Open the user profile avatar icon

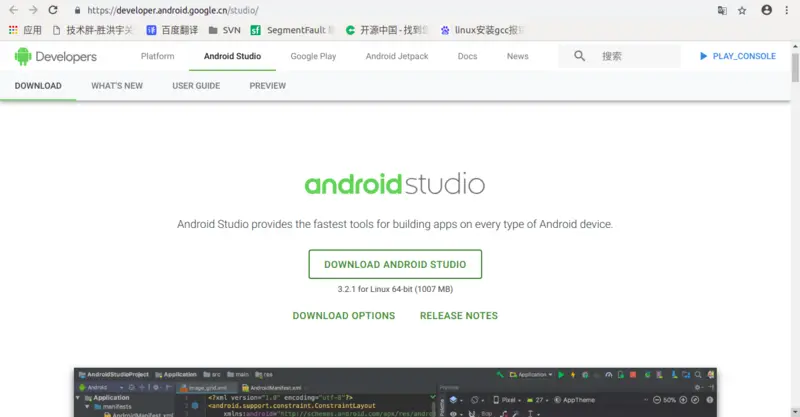click(x=766, y=10)
